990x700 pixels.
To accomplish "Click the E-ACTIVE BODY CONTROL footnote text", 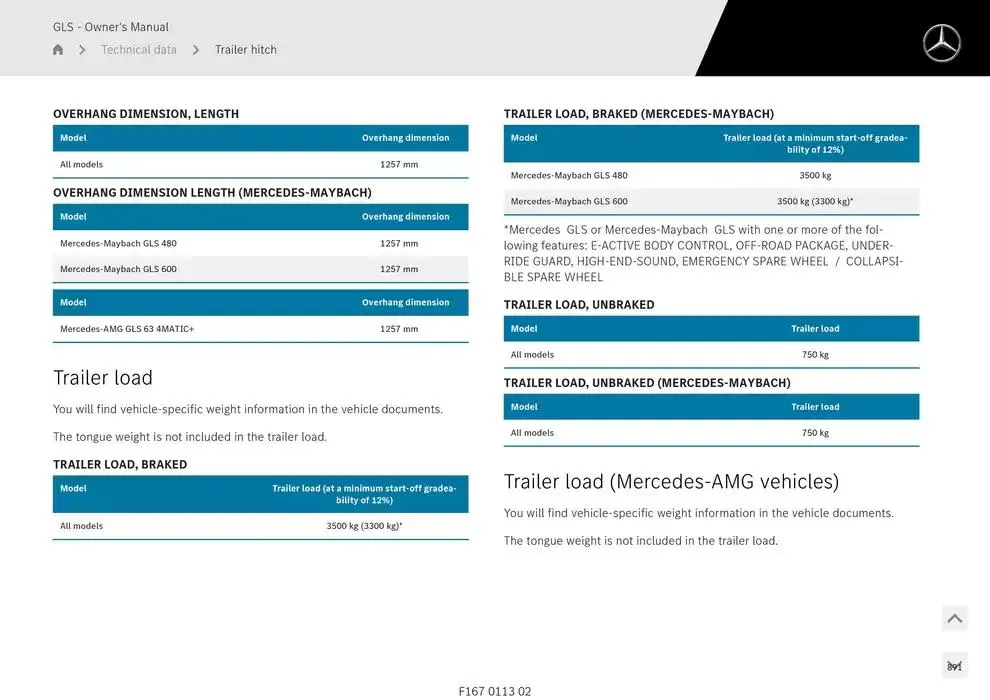I will click(x=702, y=253).
